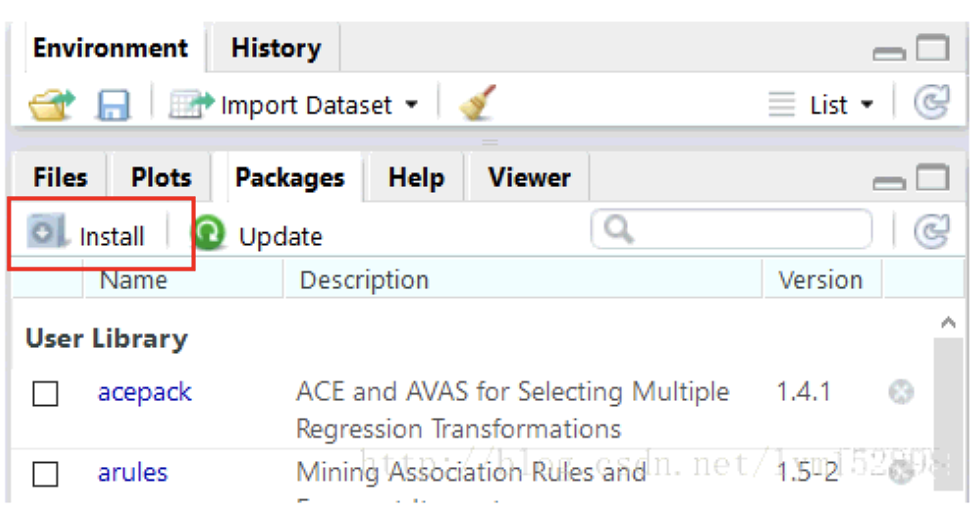980x526 pixels.
Task: Click the Install packages button
Action: click(x=88, y=235)
